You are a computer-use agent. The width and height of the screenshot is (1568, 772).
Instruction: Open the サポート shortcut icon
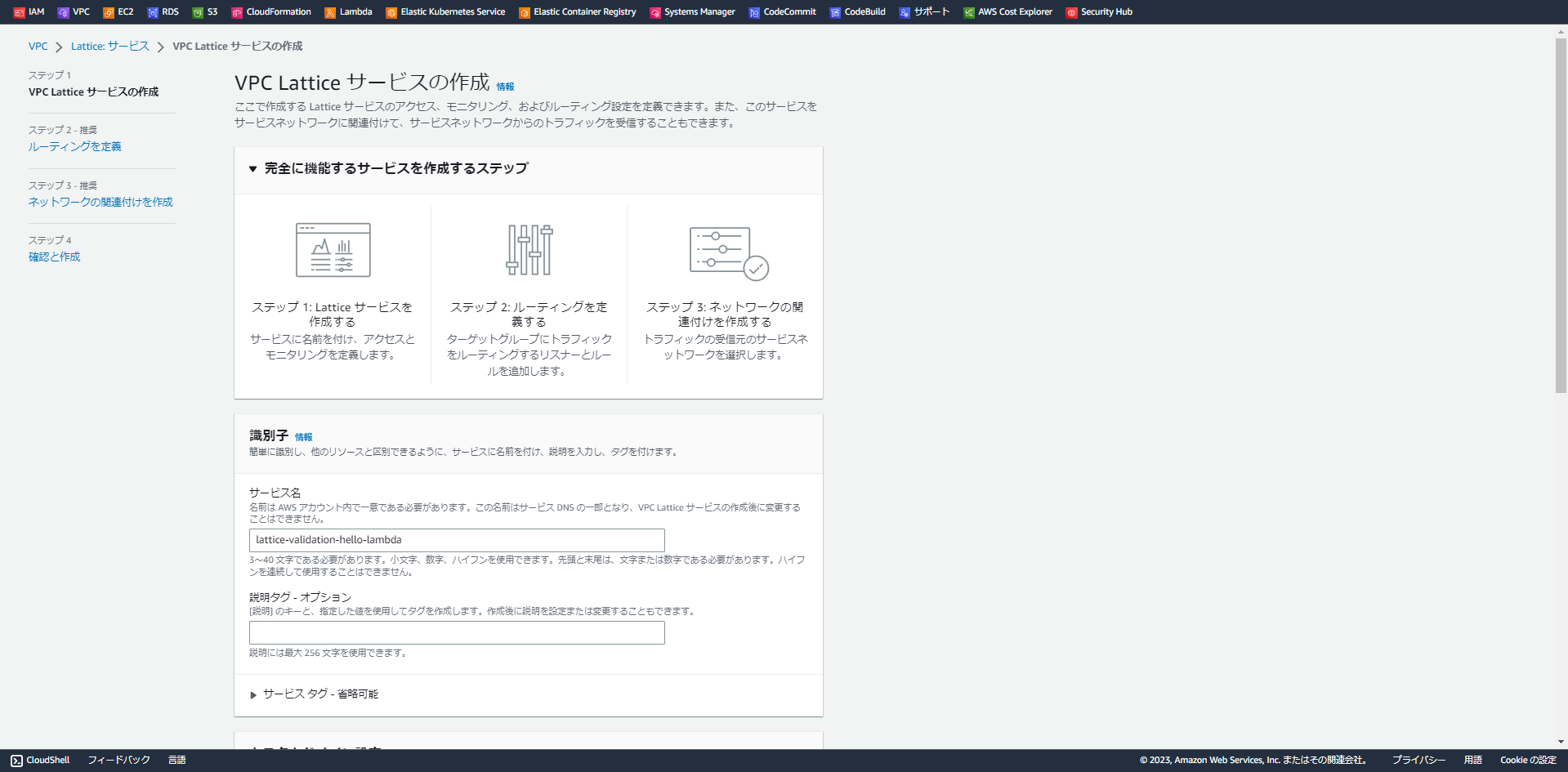click(905, 12)
